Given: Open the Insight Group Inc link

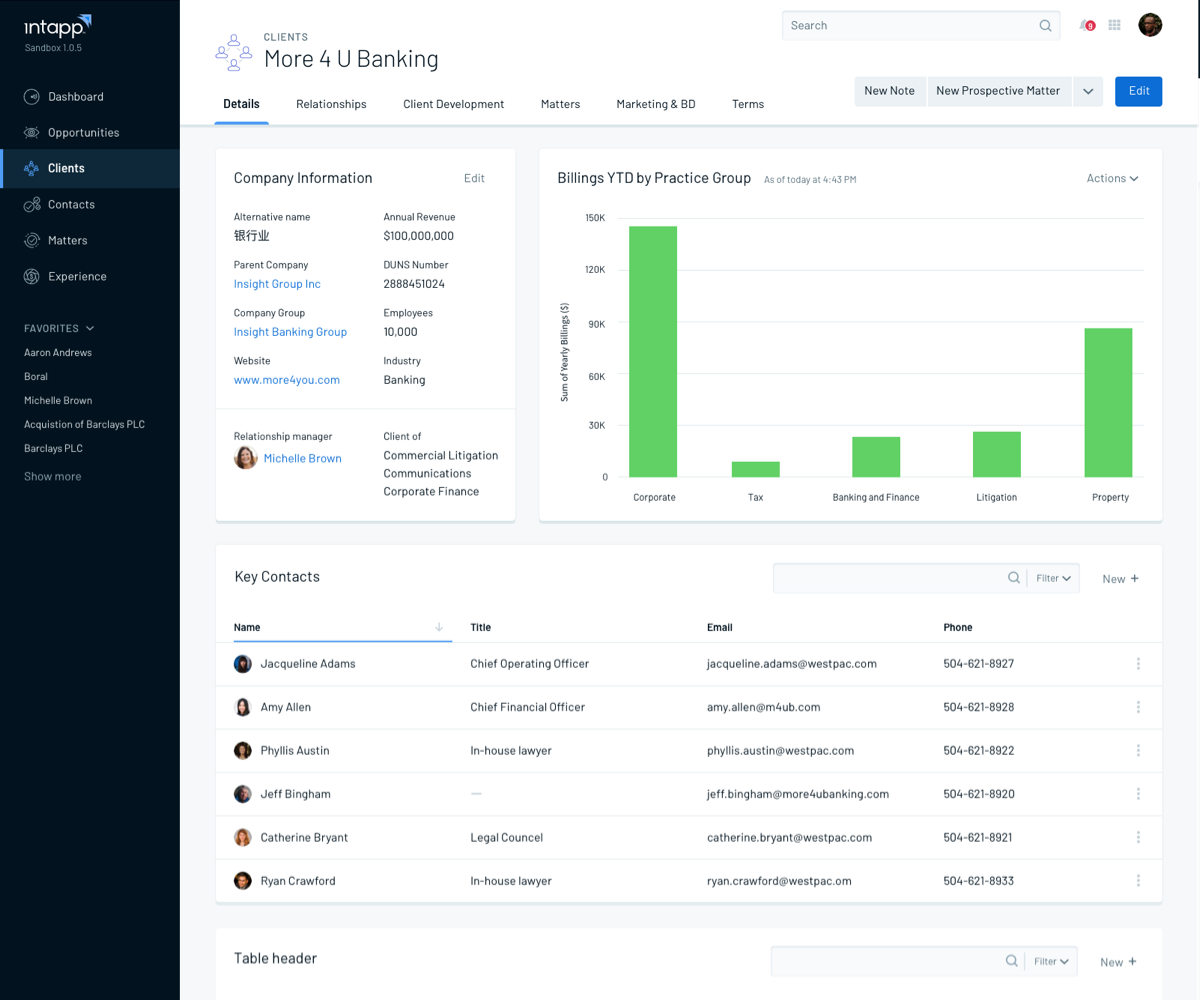Looking at the screenshot, I should pos(277,284).
